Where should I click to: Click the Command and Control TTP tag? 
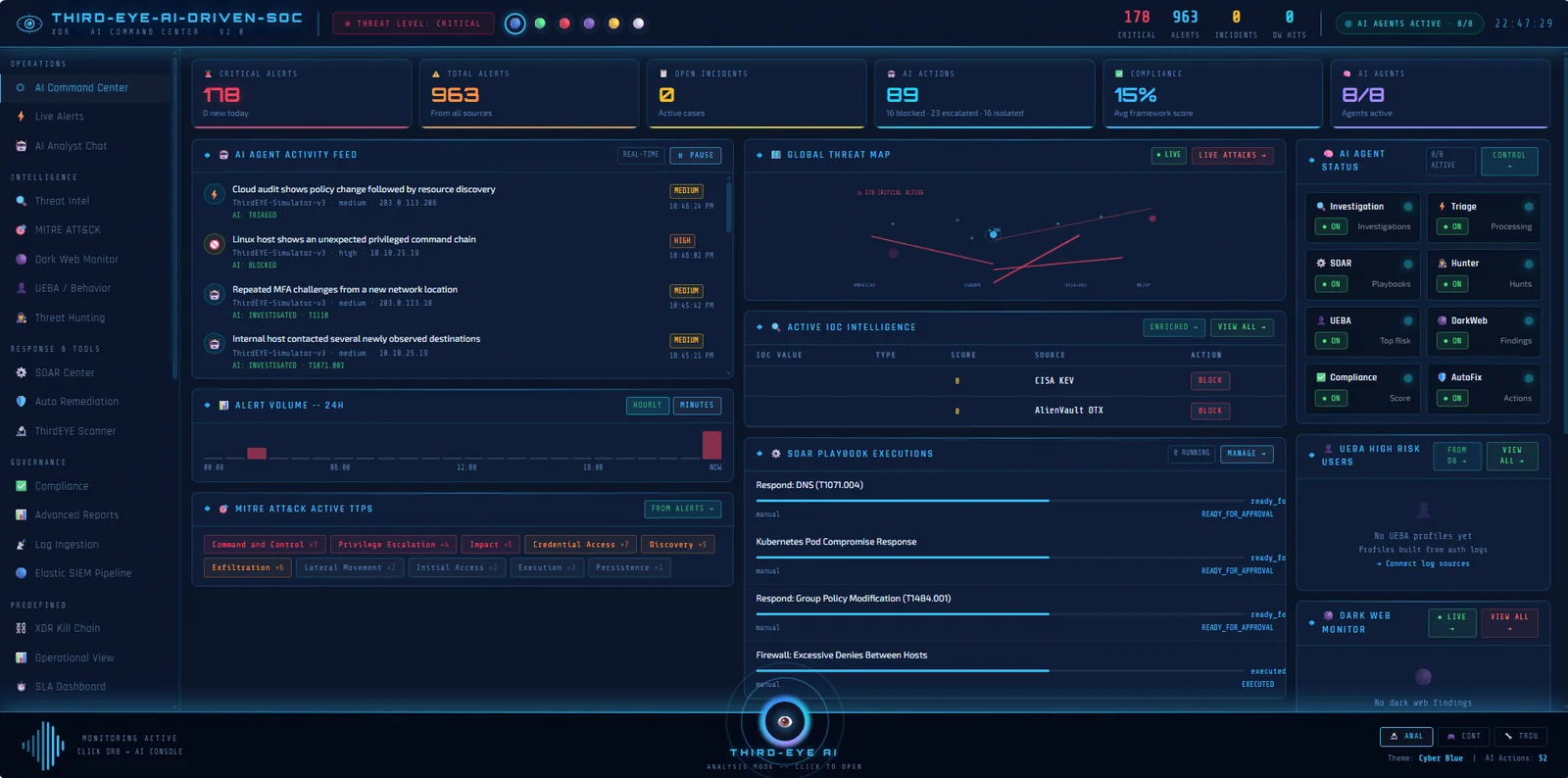click(265, 544)
